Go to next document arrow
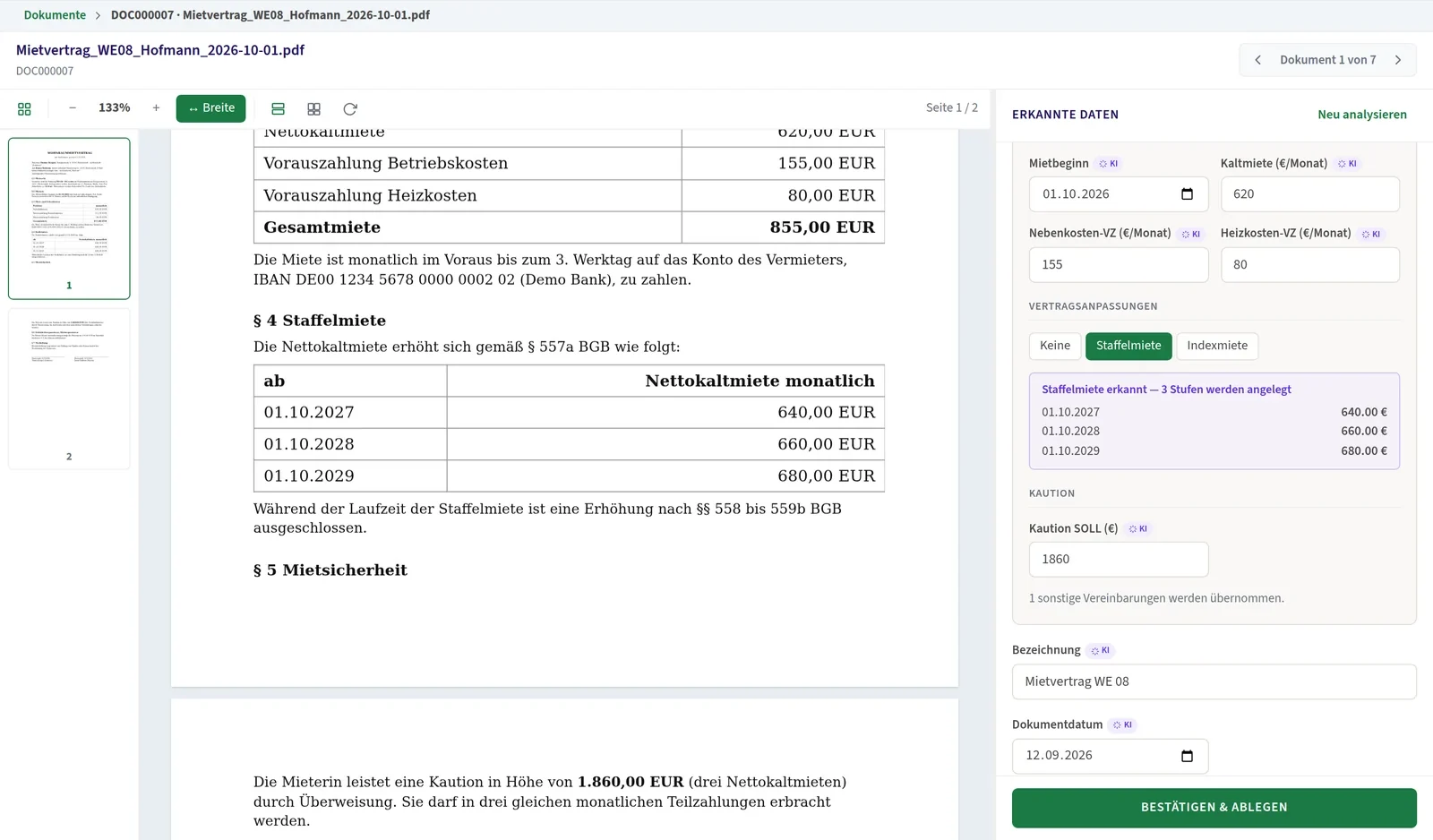 click(x=1398, y=60)
